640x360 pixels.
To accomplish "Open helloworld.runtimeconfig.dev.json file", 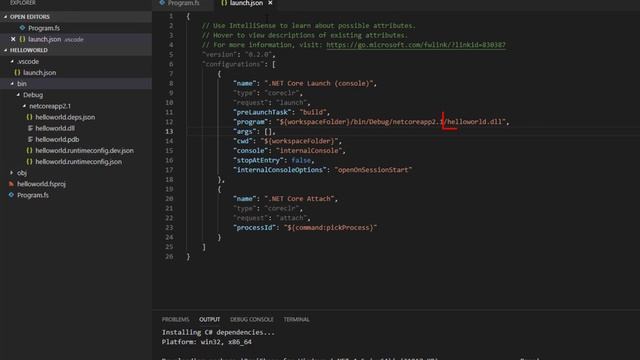I will 84,151.
